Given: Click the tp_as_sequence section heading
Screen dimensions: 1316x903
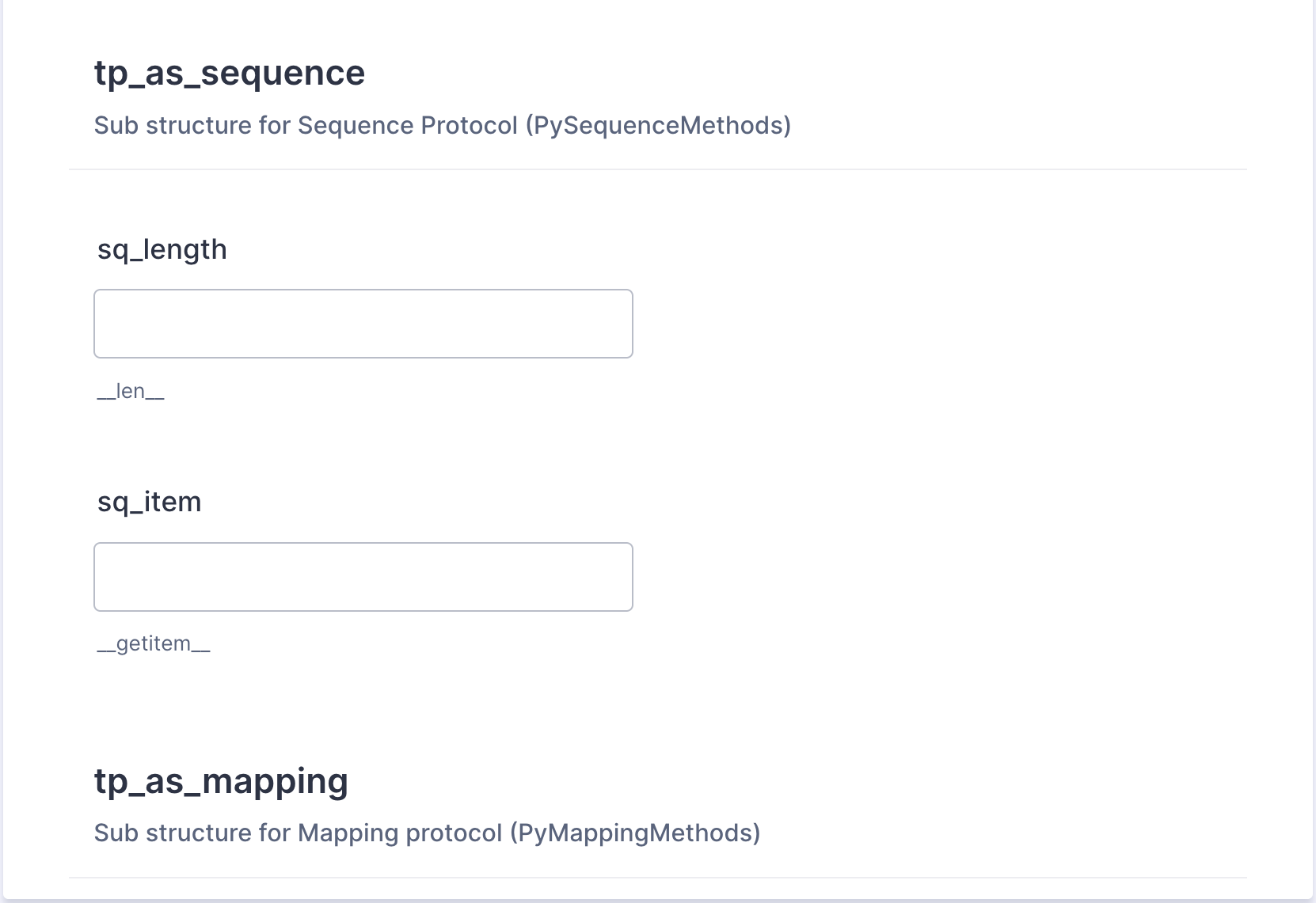Looking at the screenshot, I should pos(230,73).
